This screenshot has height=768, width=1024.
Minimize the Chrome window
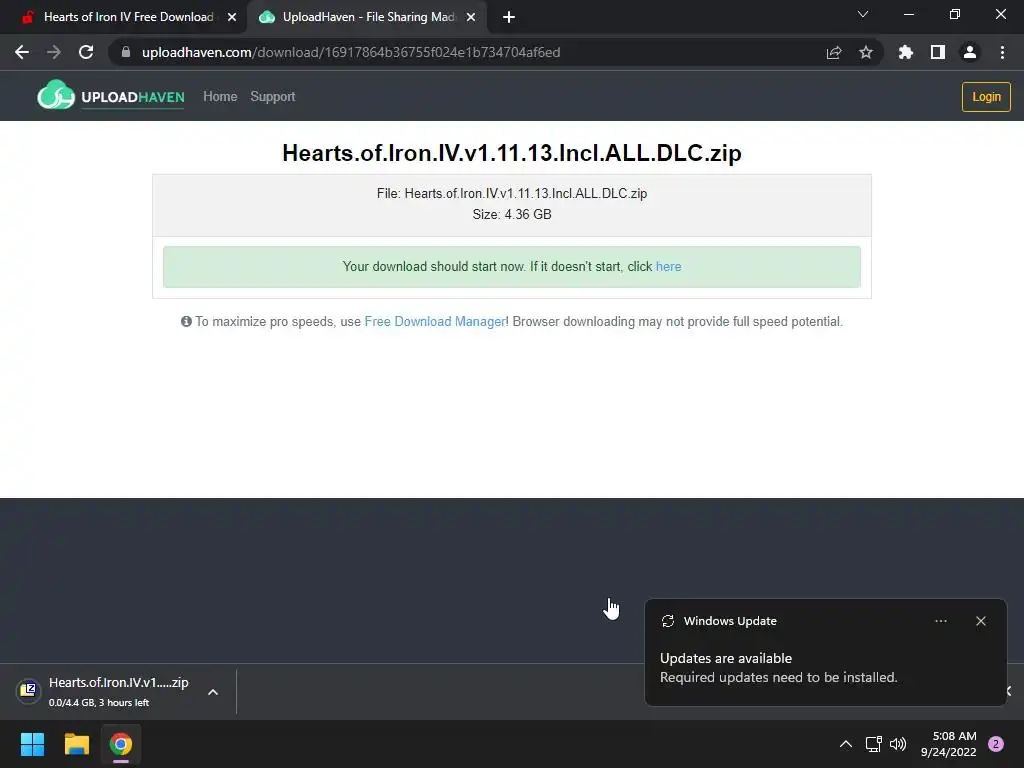point(908,14)
